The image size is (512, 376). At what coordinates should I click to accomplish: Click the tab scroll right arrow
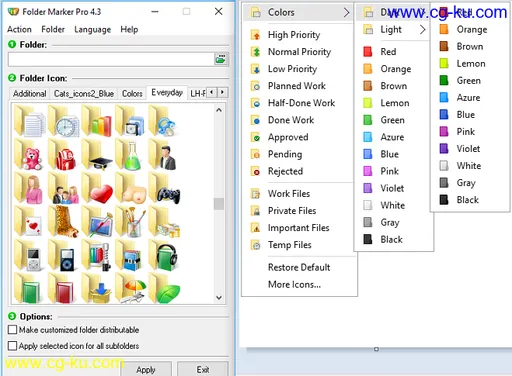point(222,92)
